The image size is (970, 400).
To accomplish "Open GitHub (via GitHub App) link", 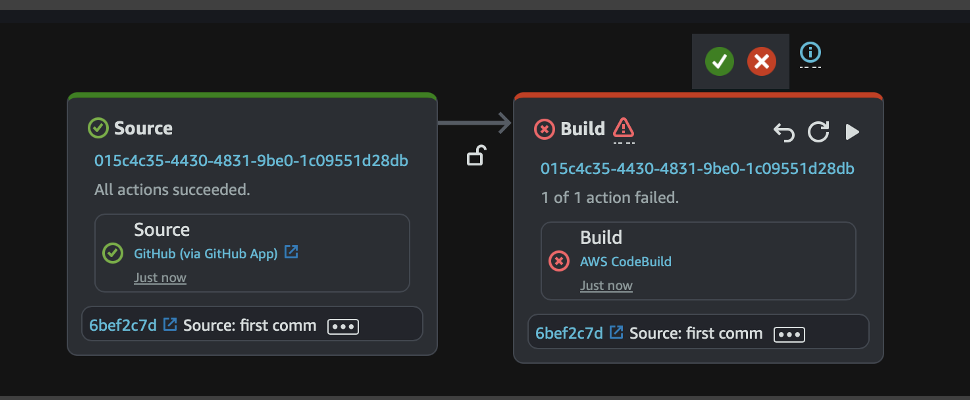I will pyautogui.click(x=206, y=253).
